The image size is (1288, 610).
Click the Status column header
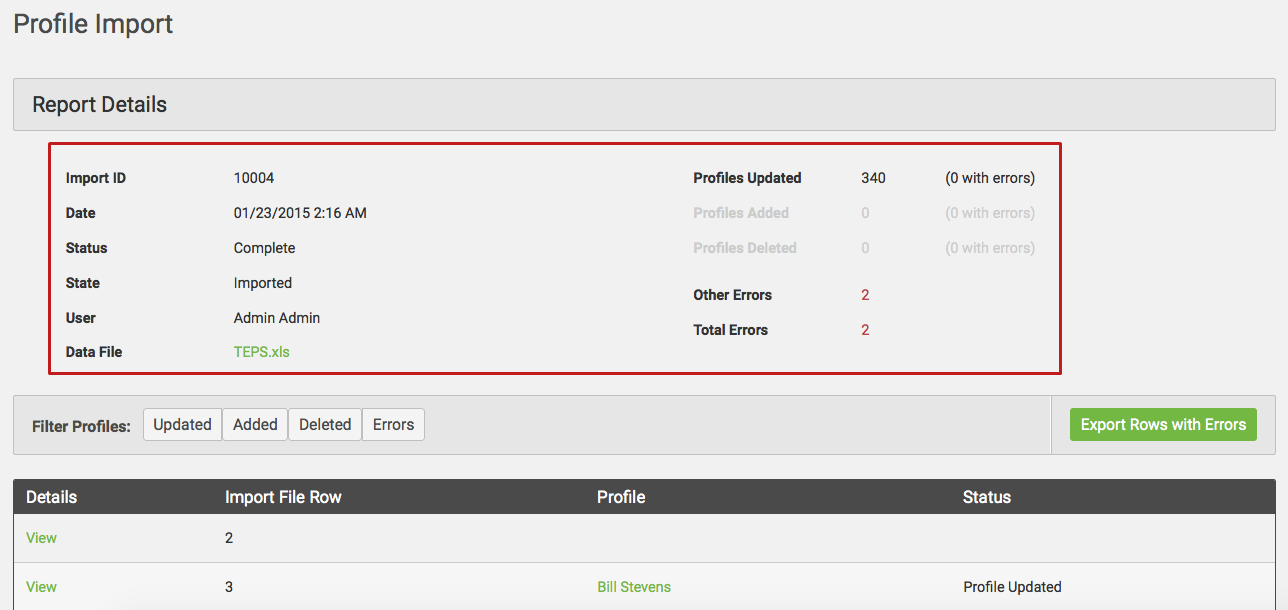pyautogui.click(x=987, y=497)
